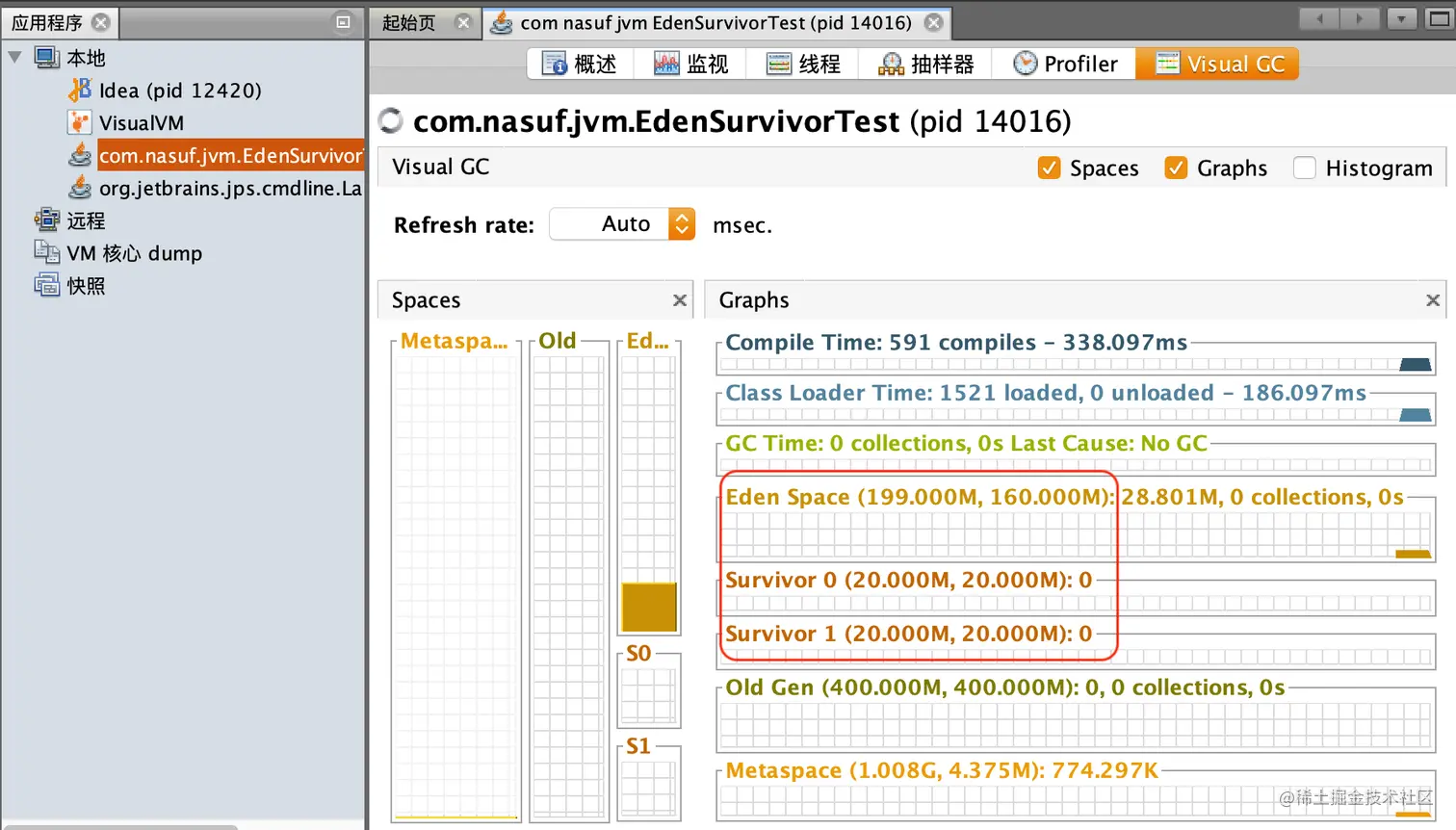The image size is (1456, 830).
Task: Collapse the 本地 tree node
Action: pyautogui.click(x=14, y=58)
